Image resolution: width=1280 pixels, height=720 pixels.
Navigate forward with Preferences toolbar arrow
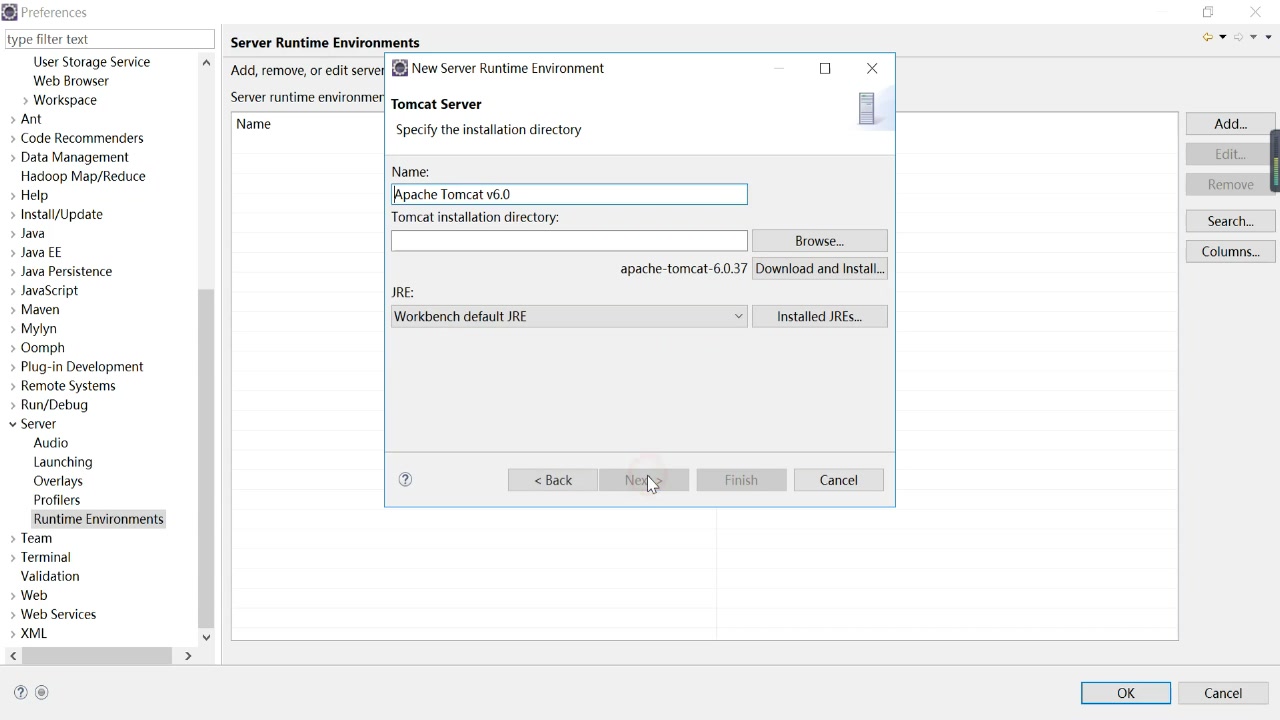coord(1239,37)
